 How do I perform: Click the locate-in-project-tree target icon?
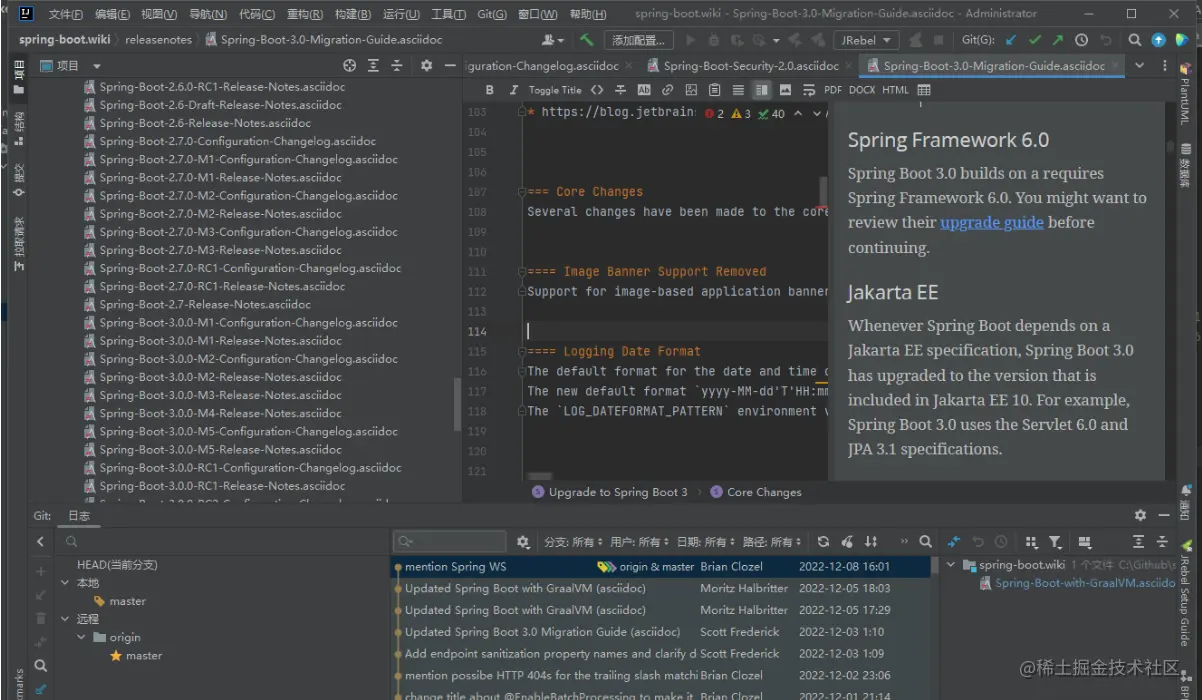(x=349, y=65)
